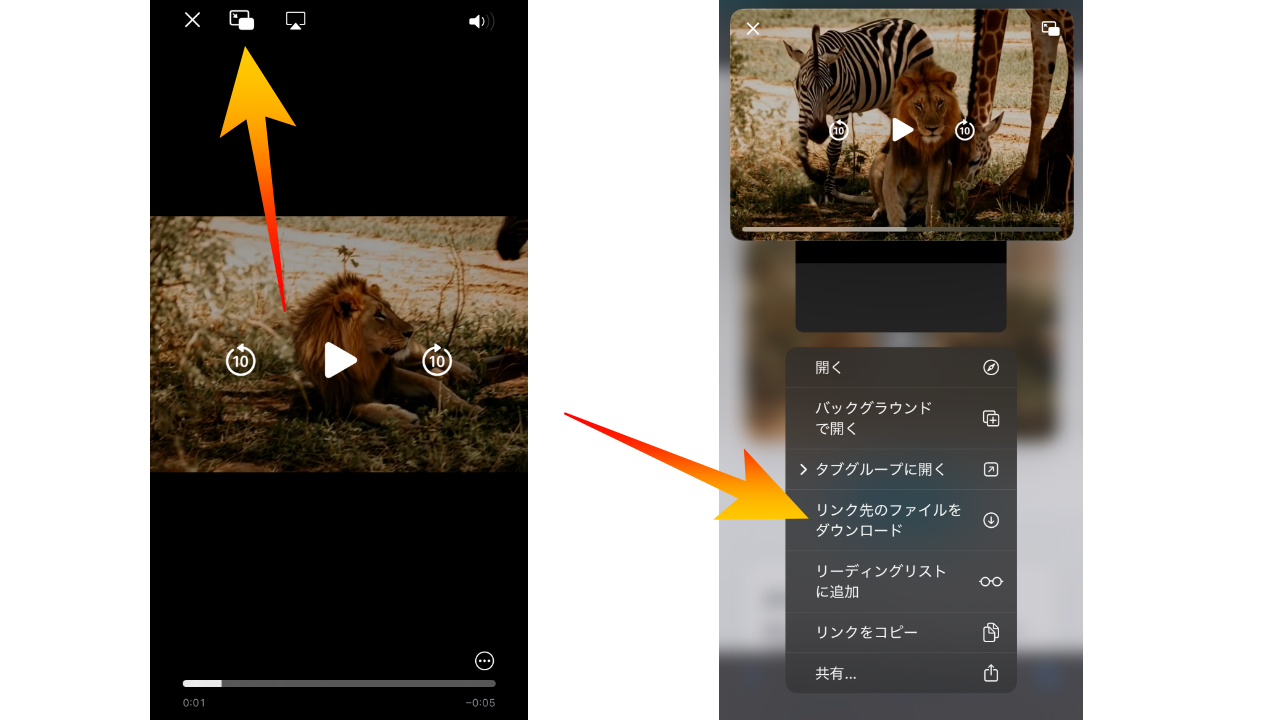Viewport: 1280px width, 720px height.
Task: Tap the share icon beside 共有
Action: pos(990,672)
